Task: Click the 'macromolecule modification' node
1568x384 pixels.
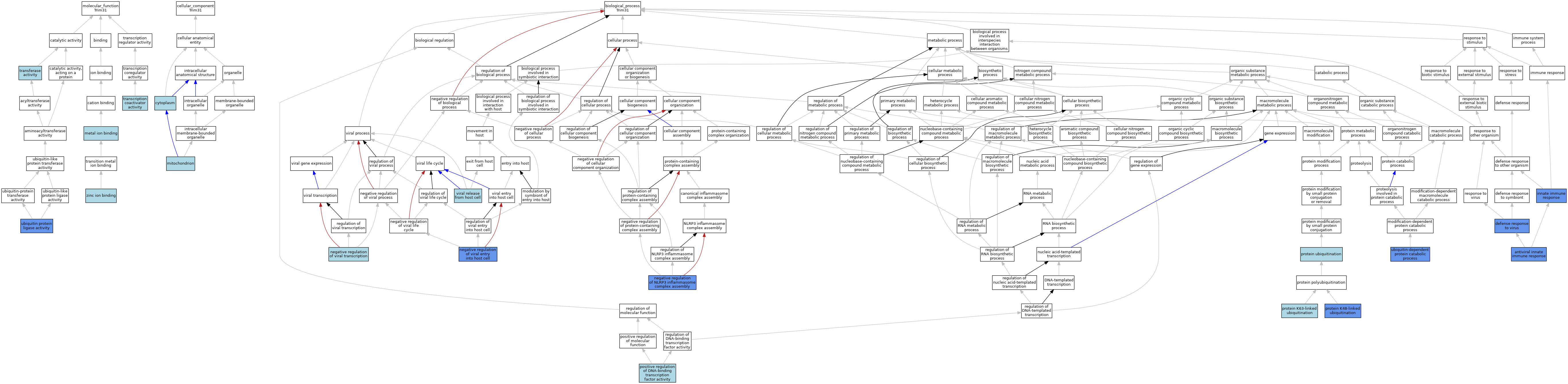Action: click(x=1319, y=133)
